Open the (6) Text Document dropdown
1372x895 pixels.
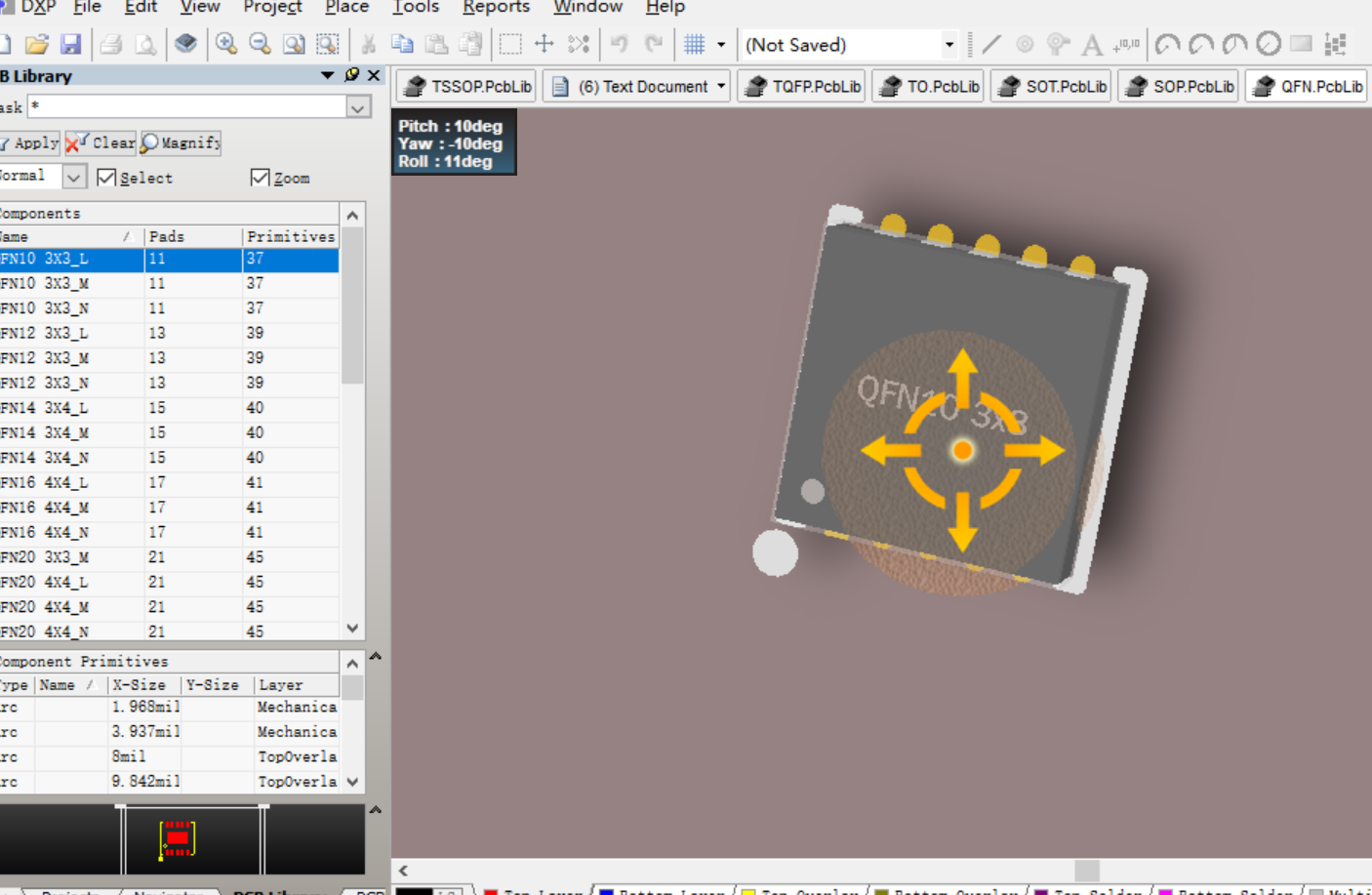[x=721, y=86]
